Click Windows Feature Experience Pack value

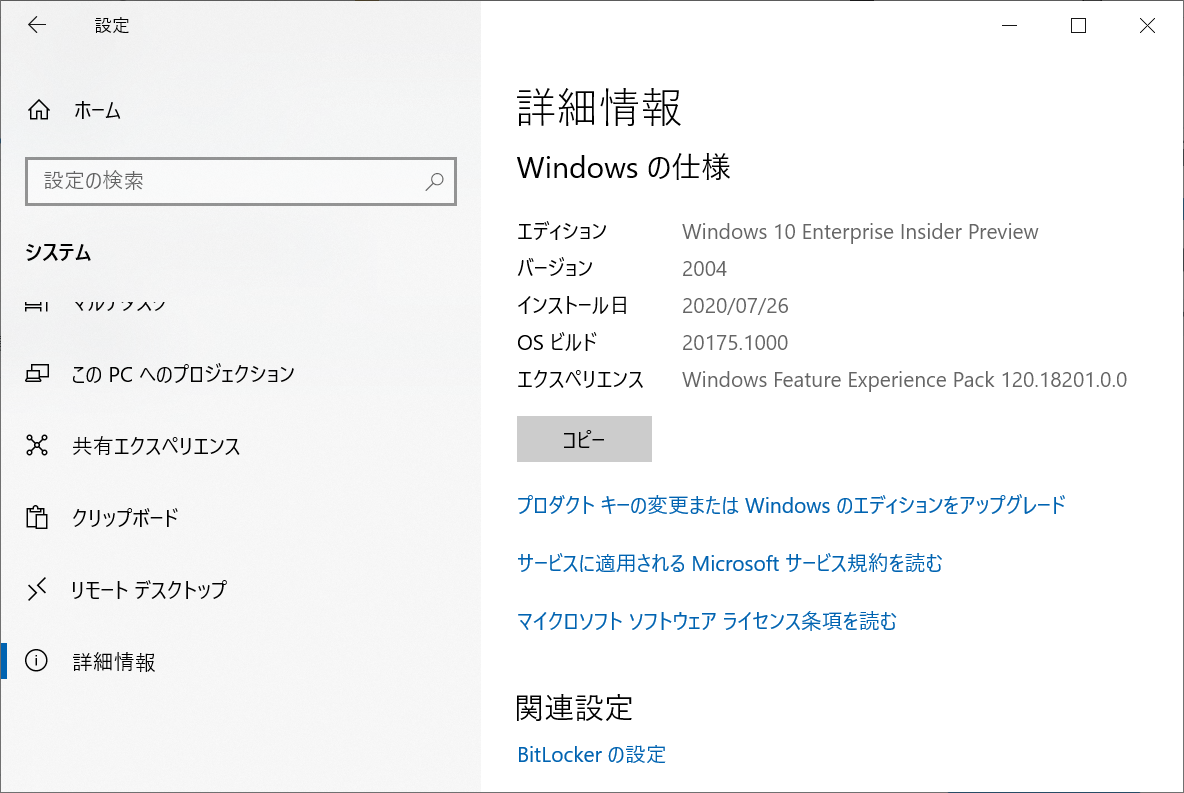pos(905,380)
